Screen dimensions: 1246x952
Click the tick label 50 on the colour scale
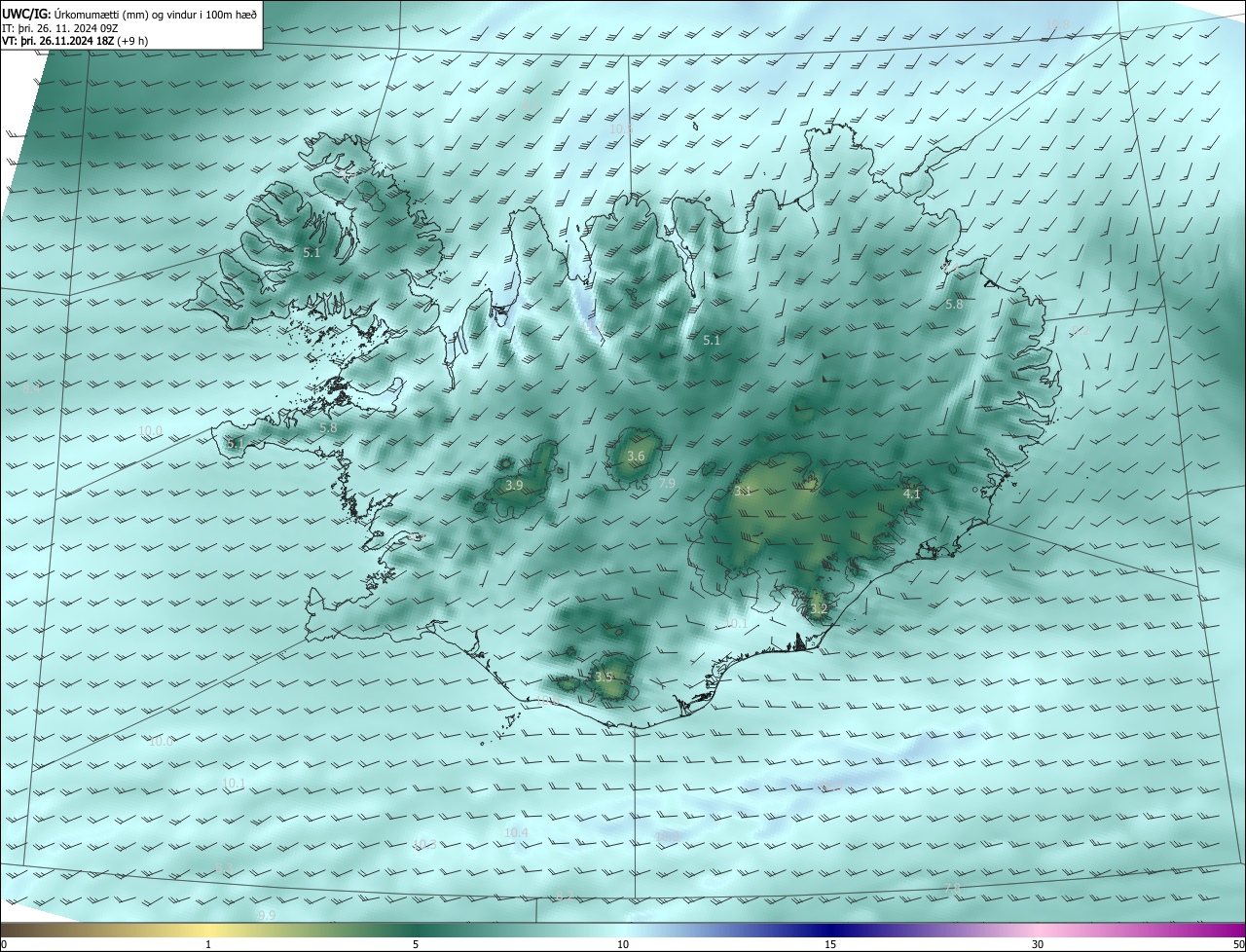tap(1238, 945)
